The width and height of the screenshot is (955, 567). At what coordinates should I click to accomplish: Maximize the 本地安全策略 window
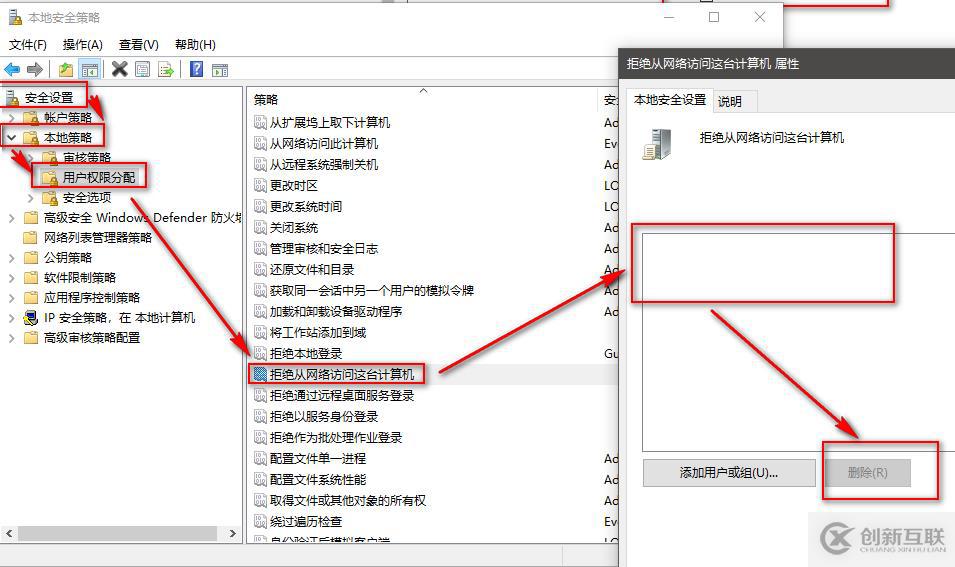tap(714, 17)
